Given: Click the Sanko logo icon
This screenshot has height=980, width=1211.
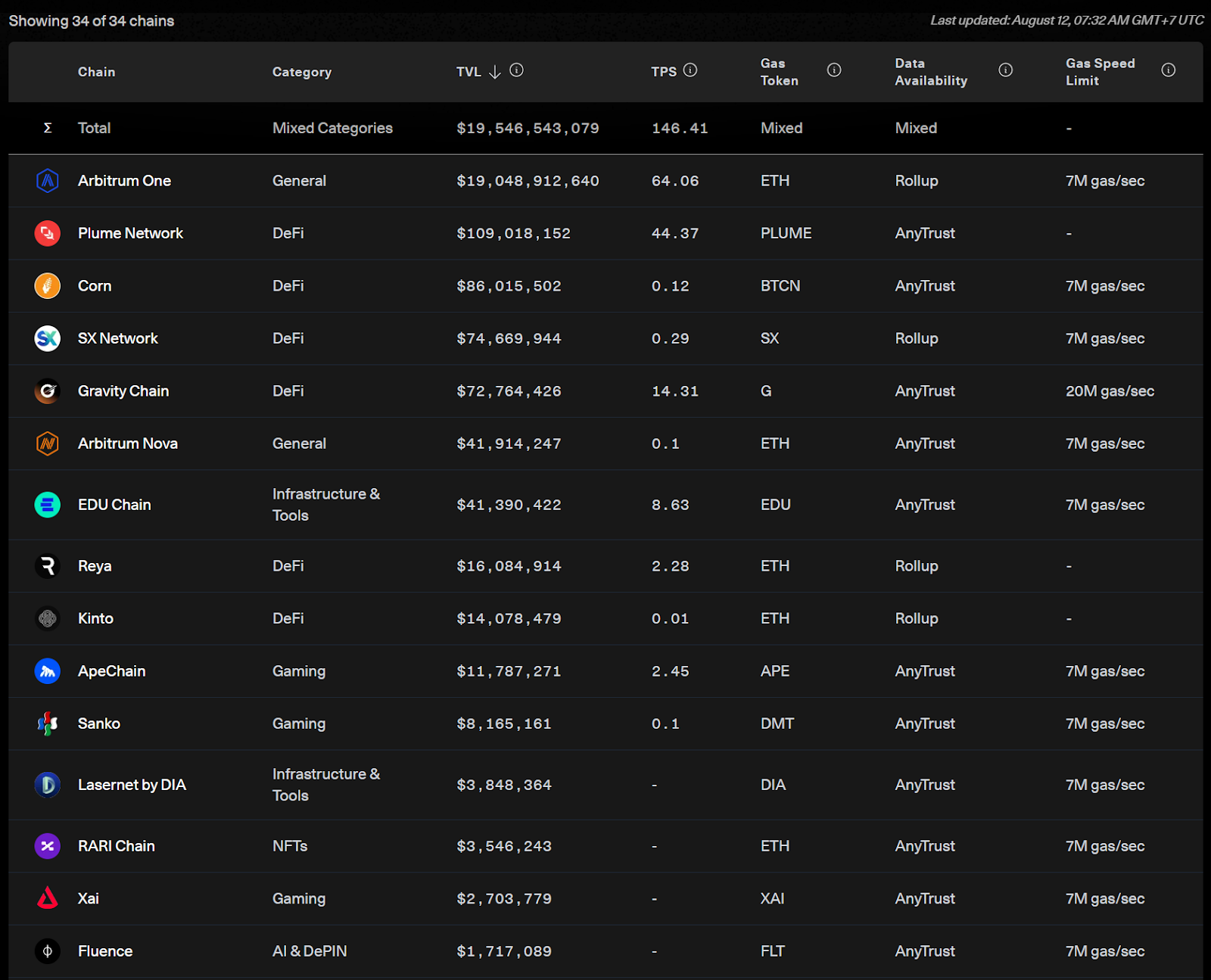Looking at the screenshot, I should [48, 723].
